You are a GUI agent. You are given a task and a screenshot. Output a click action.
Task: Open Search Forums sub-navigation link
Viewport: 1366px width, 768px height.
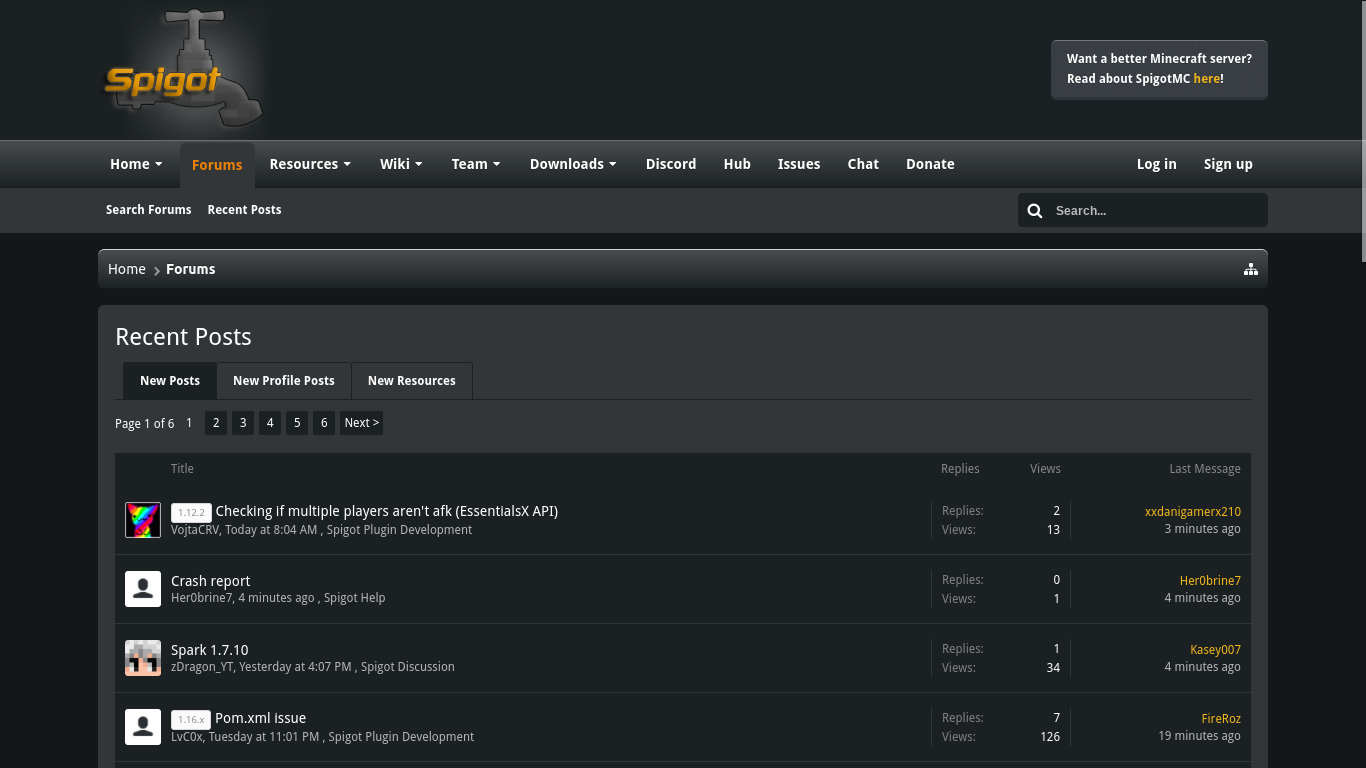pyautogui.click(x=149, y=210)
